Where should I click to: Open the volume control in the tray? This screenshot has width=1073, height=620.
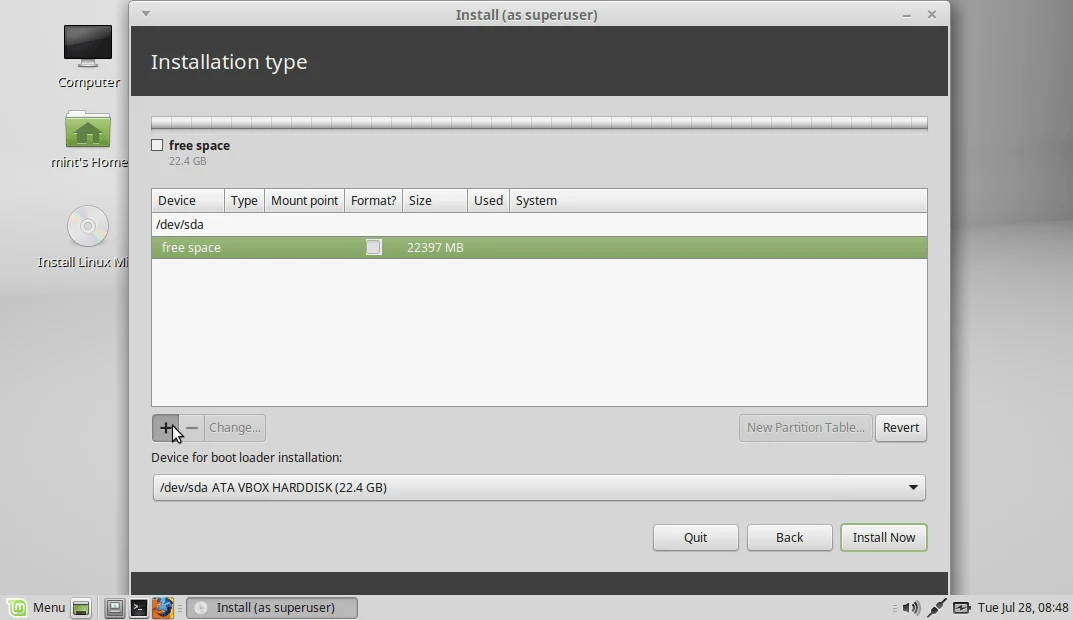(x=911, y=607)
